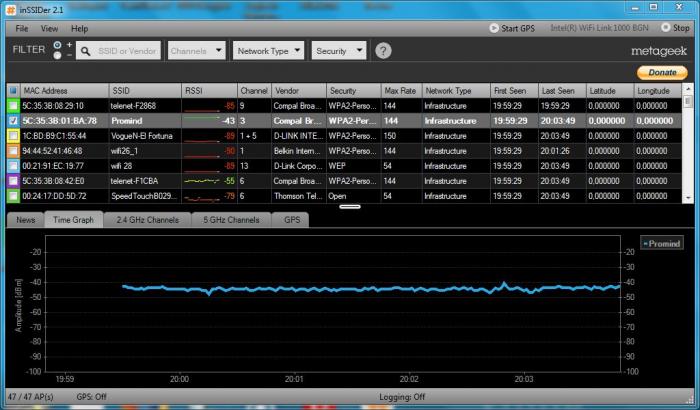This screenshot has width=700, height=410.
Task: Sort by Vendor column header
Action: [x=299, y=91]
